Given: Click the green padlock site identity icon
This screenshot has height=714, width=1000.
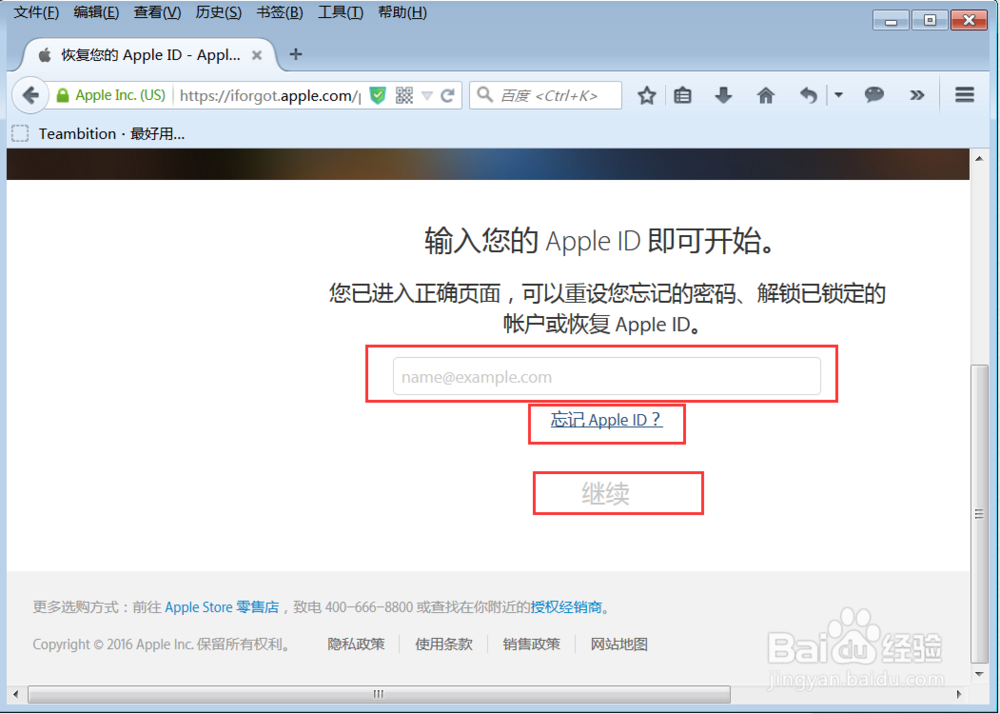Looking at the screenshot, I should pyautogui.click(x=62, y=96).
